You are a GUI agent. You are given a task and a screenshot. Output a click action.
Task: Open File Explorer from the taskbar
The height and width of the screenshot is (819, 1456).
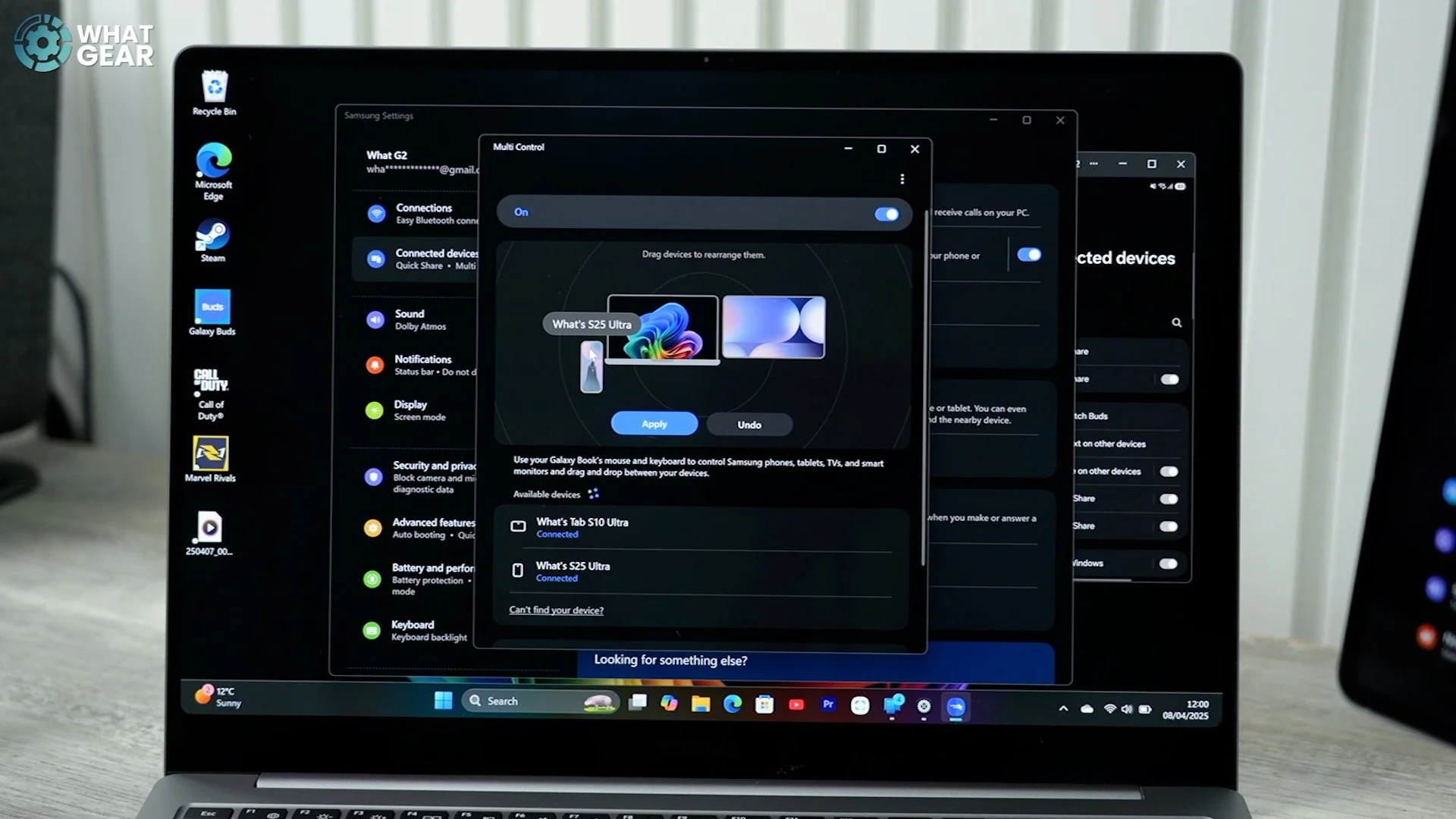700,705
